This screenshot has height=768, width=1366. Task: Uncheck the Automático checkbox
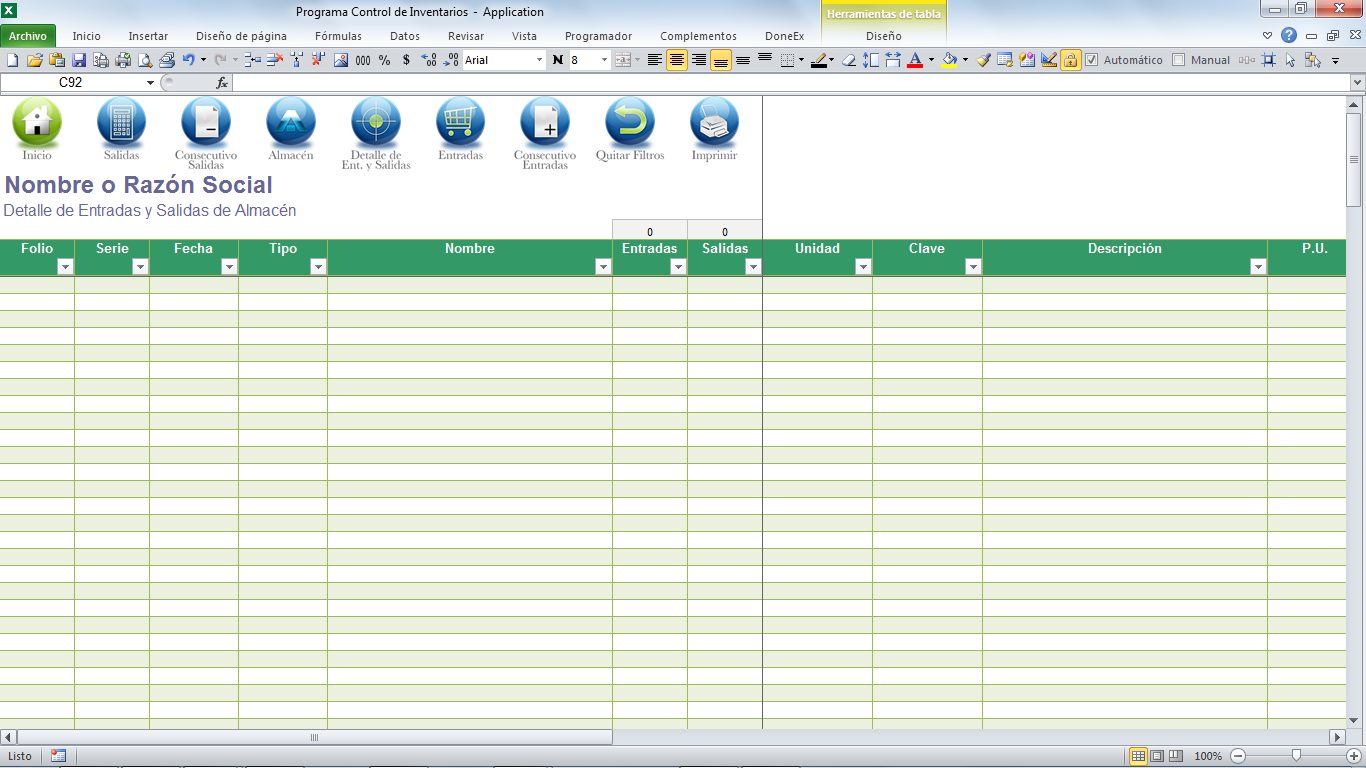[x=1092, y=60]
